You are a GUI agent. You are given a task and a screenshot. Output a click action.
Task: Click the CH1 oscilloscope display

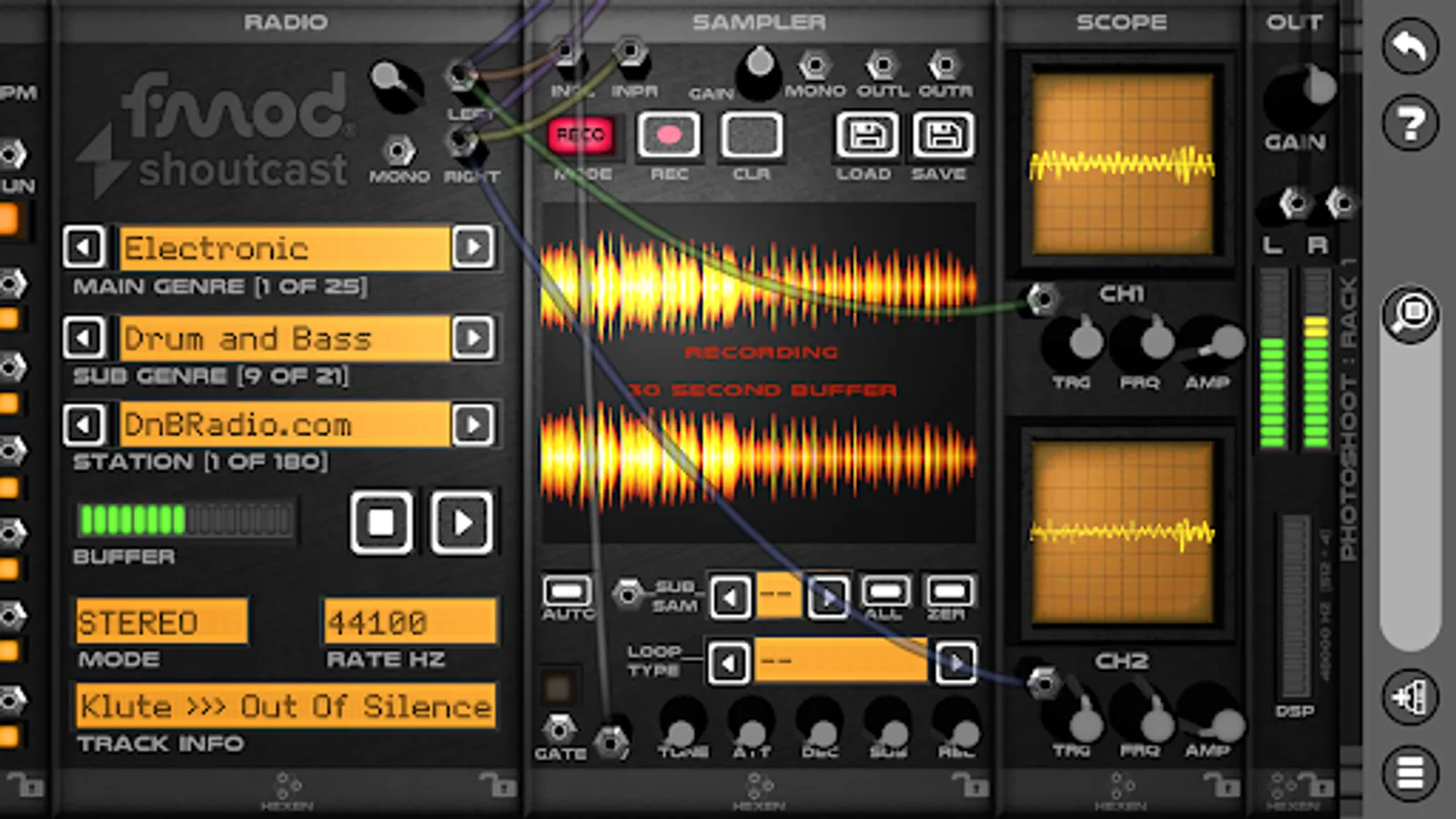1122,165
